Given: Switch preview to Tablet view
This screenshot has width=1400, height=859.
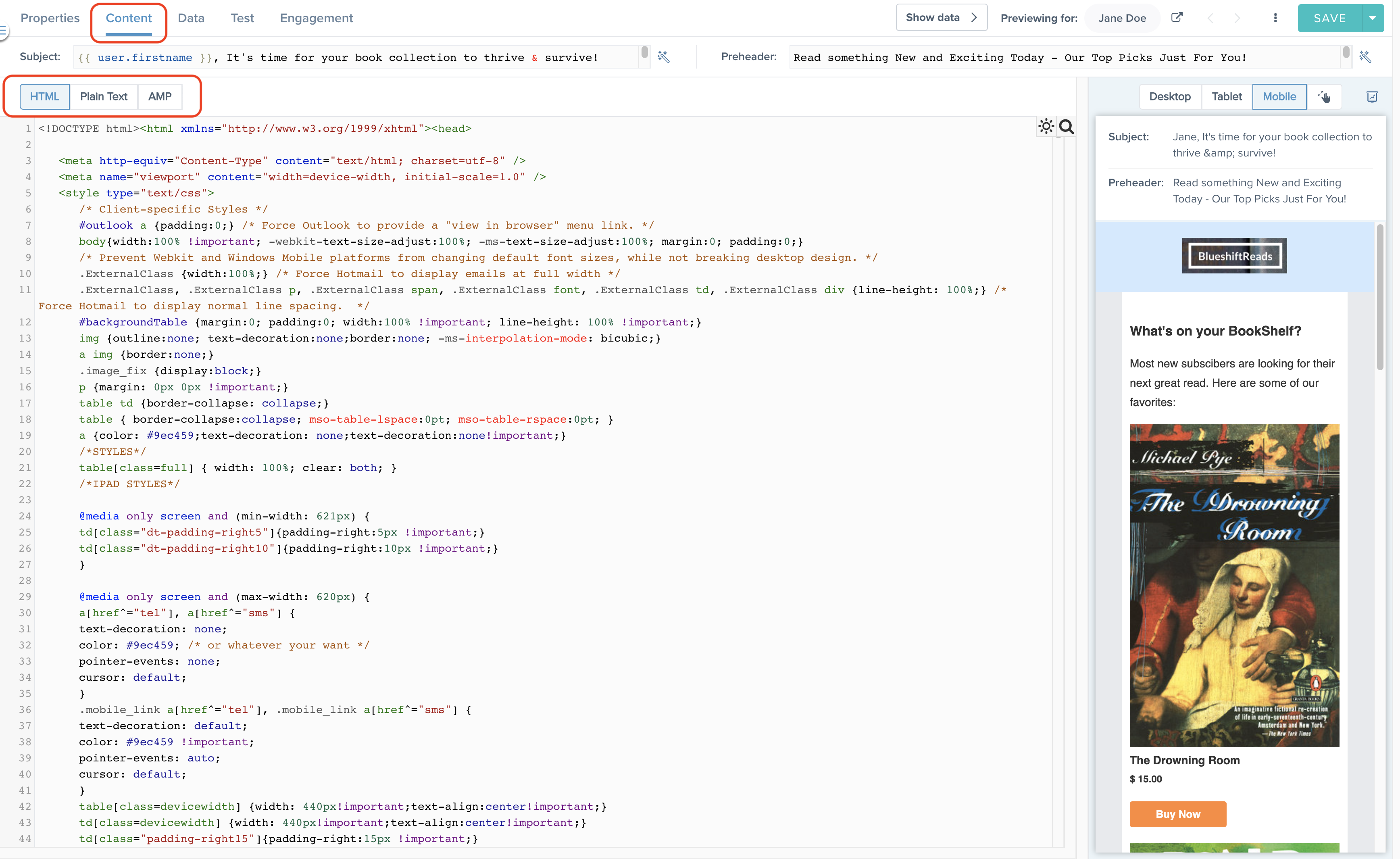Looking at the screenshot, I should (x=1227, y=96).
